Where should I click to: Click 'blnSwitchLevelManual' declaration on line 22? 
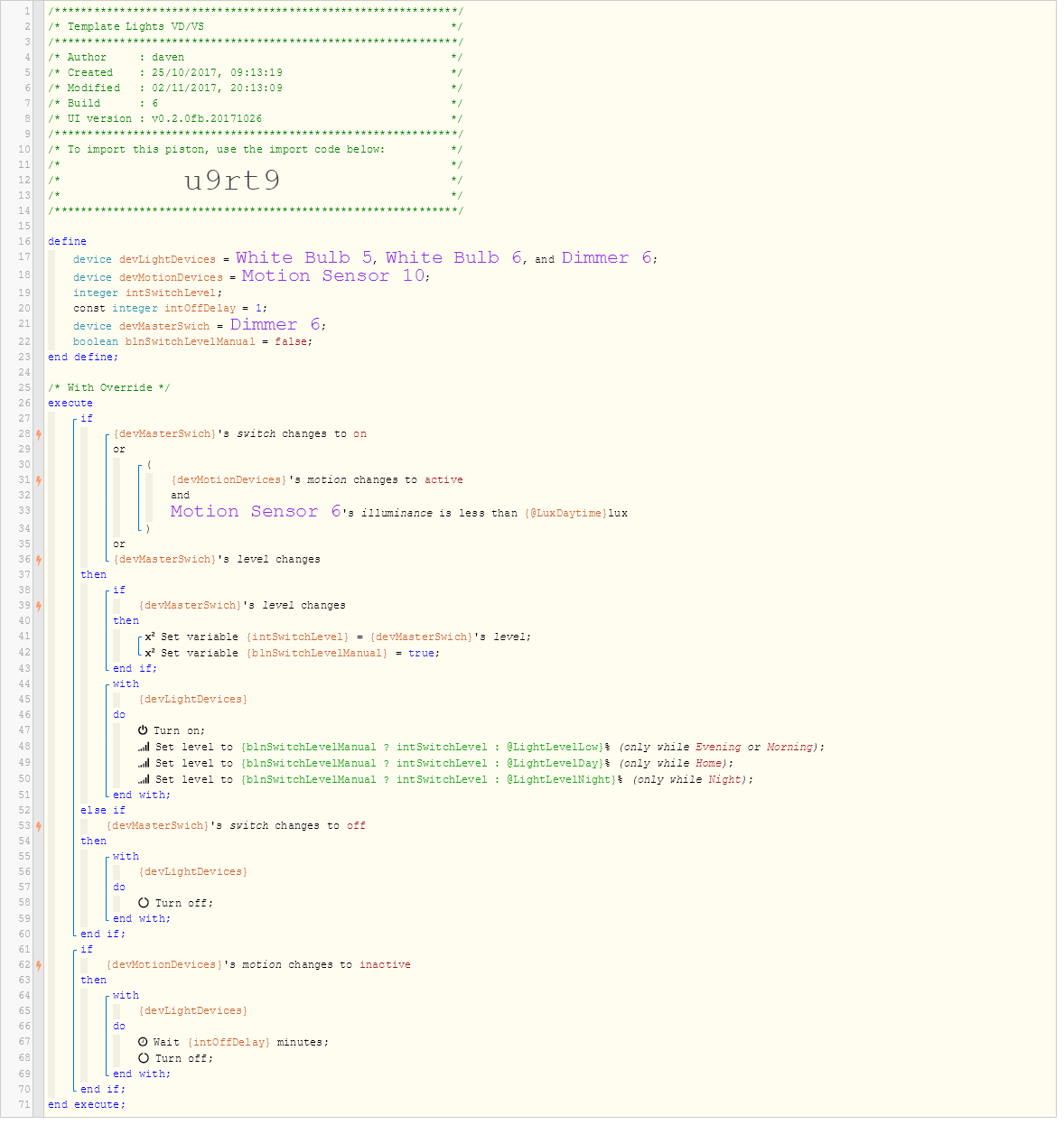(190, 342)
